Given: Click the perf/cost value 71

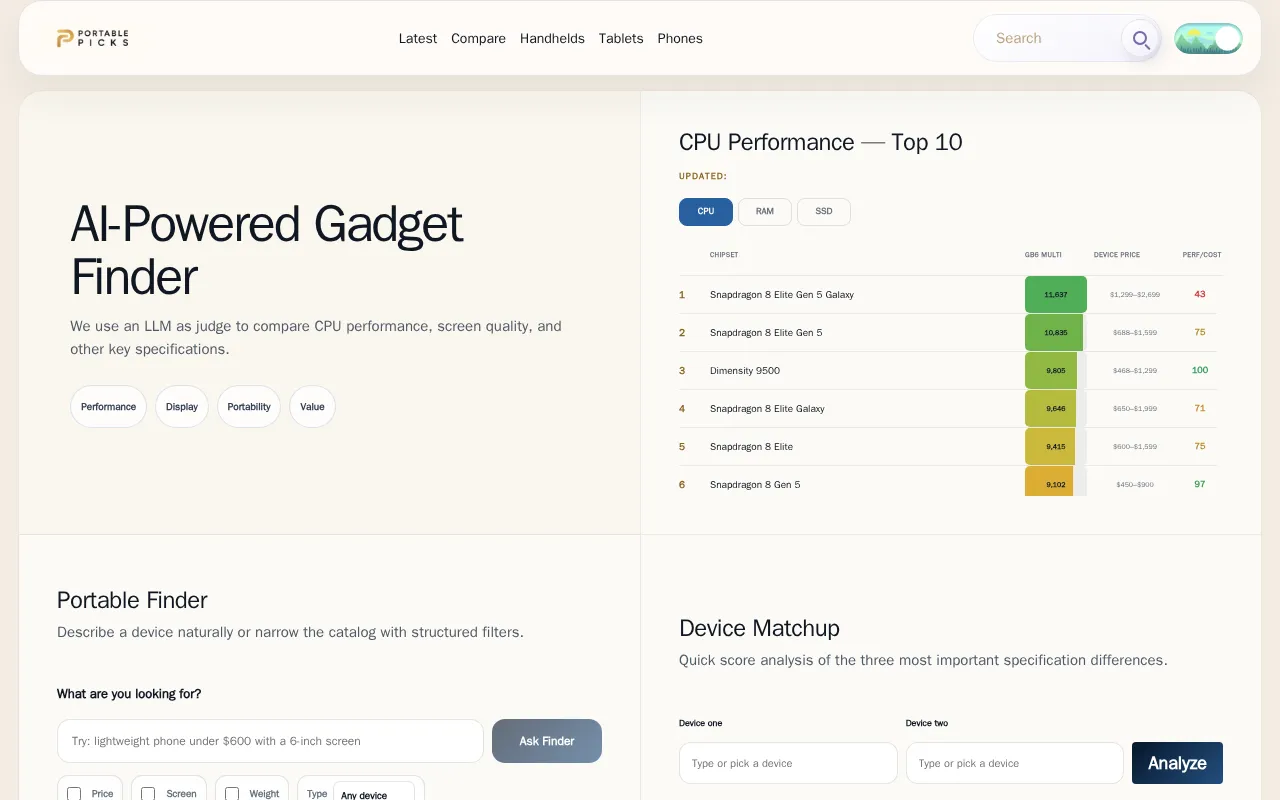Looking at the screenshot, I should click(1200, 408).
